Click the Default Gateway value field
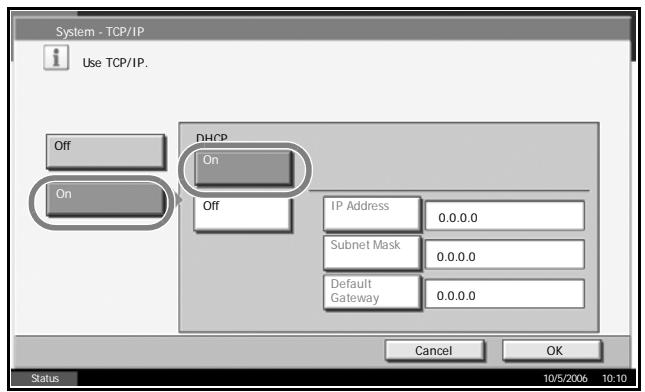This screenshot has width=645, height=392. [504, 294]
